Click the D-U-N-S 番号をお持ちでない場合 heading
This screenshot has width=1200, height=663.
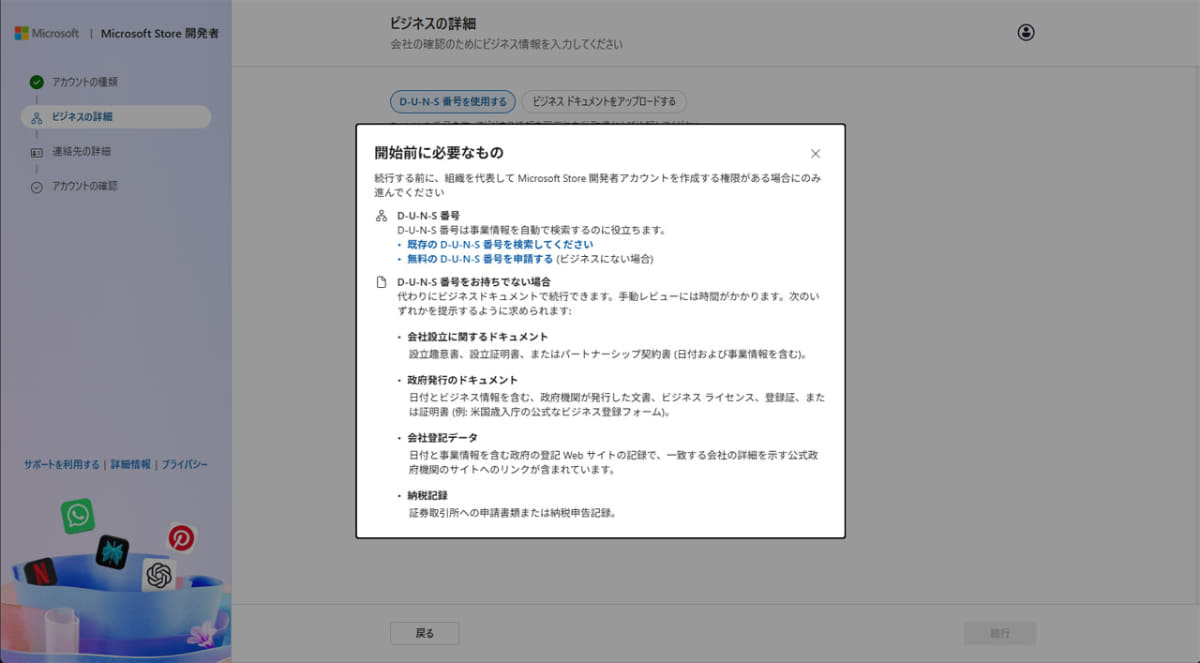coord(474,282)
